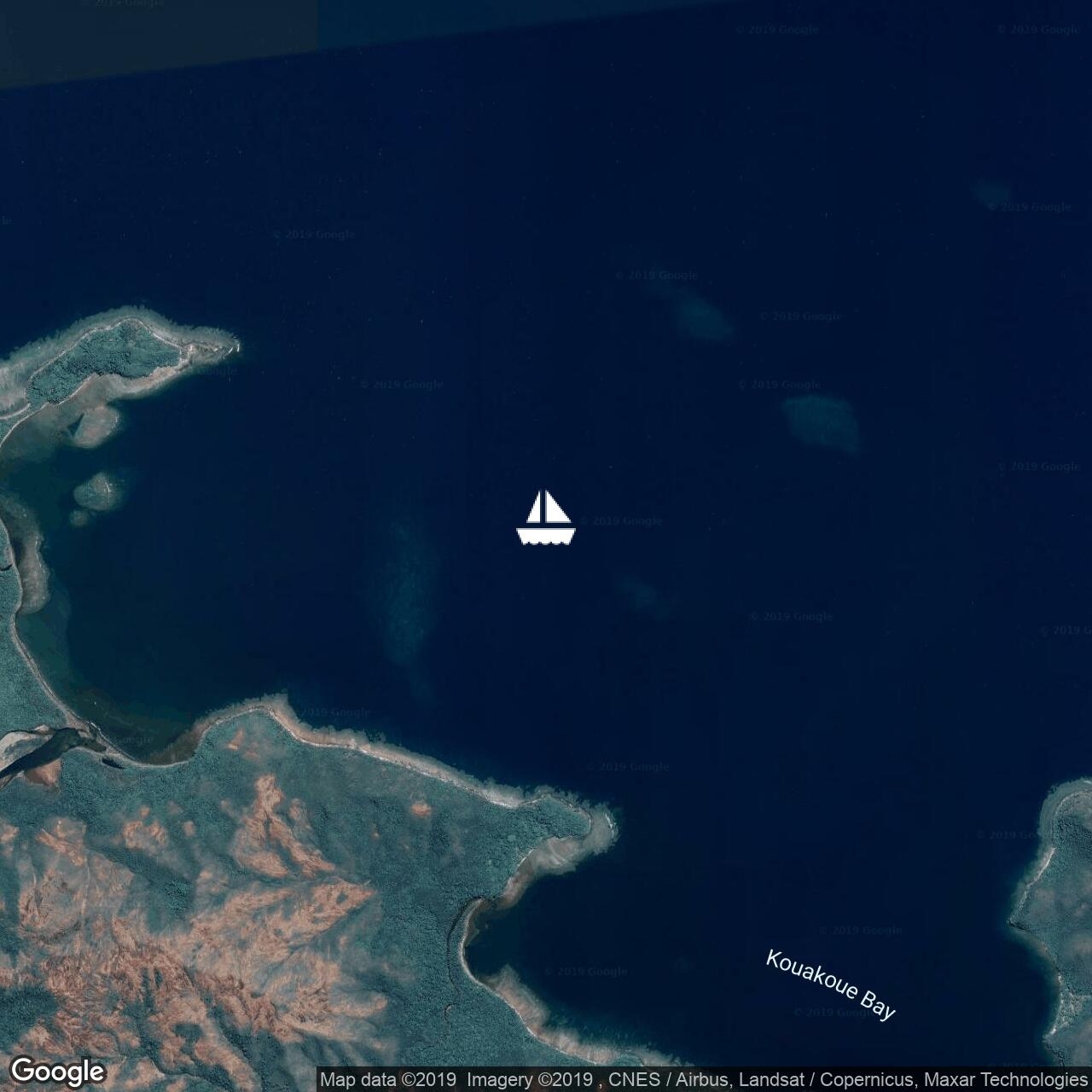Click the faint small reef near top right

[x=991, y=193]
